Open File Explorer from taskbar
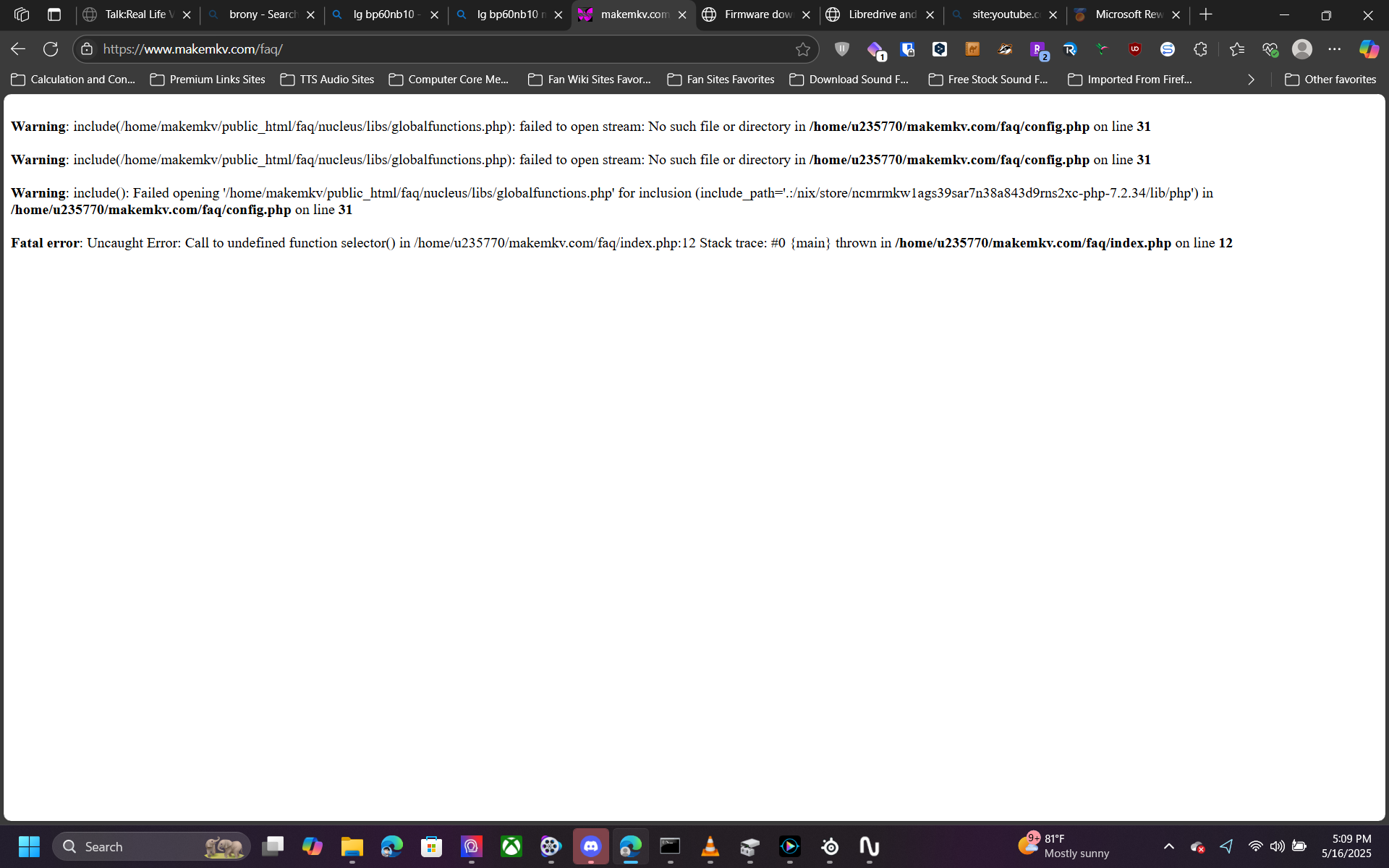The image size is (1389, 868). [x=352, y=846]
